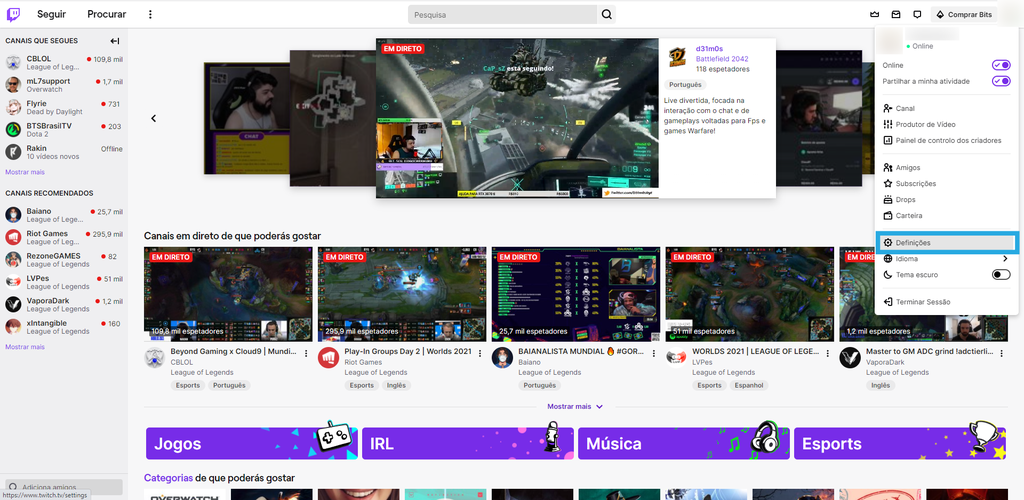Screen dimensions: 1024x500
Task: Open mL7support channel in sidebar
Action: click(64, 85)
